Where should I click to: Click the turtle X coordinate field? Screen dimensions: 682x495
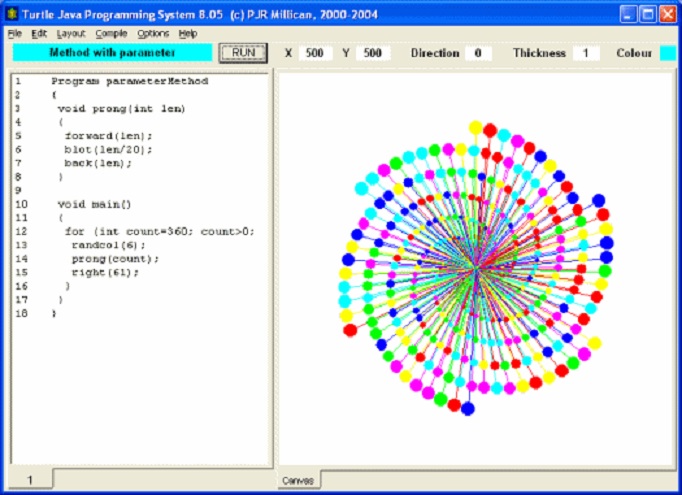(x=315, y=52)
